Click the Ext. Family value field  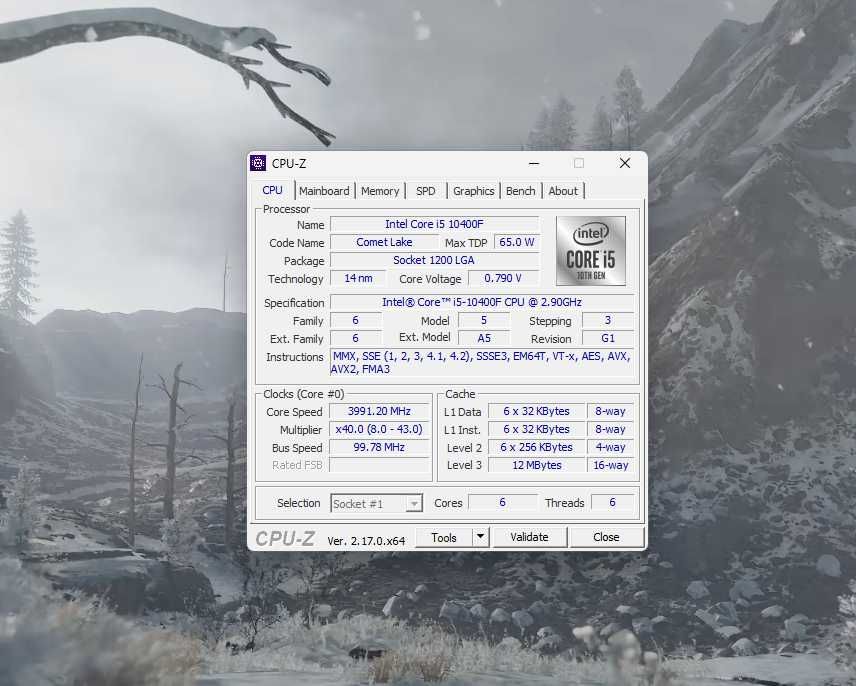coord(356,338)
